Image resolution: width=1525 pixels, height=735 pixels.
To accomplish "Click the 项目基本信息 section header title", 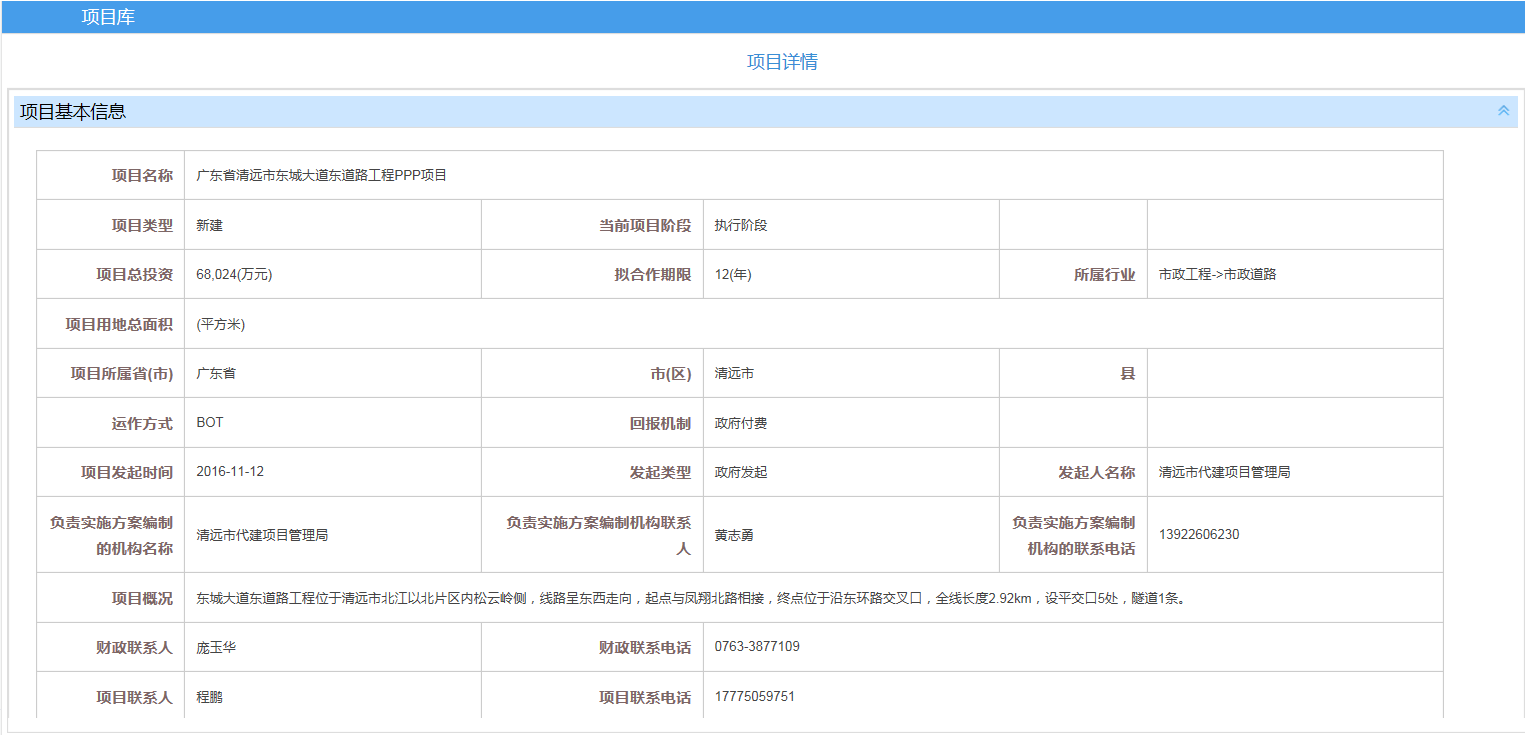I will [x=74, y=112].
